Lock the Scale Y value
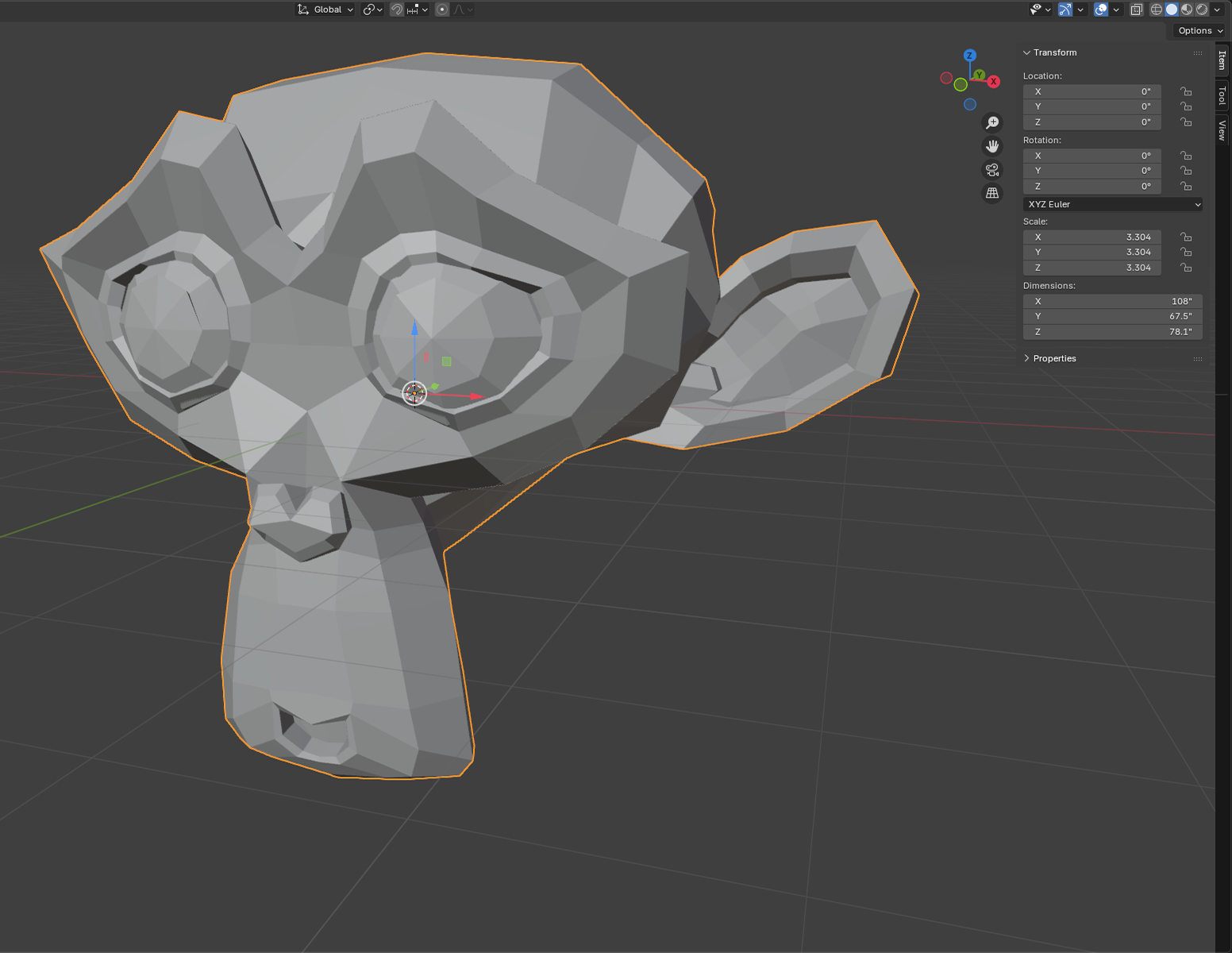 (1186, 252)
